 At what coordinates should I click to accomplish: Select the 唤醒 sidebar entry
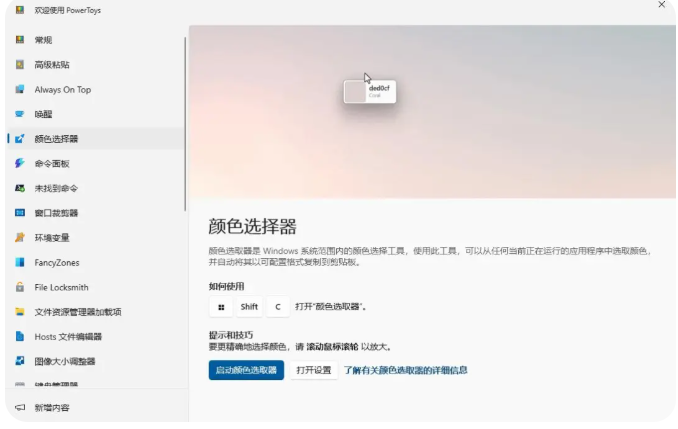tap(96, 114)
